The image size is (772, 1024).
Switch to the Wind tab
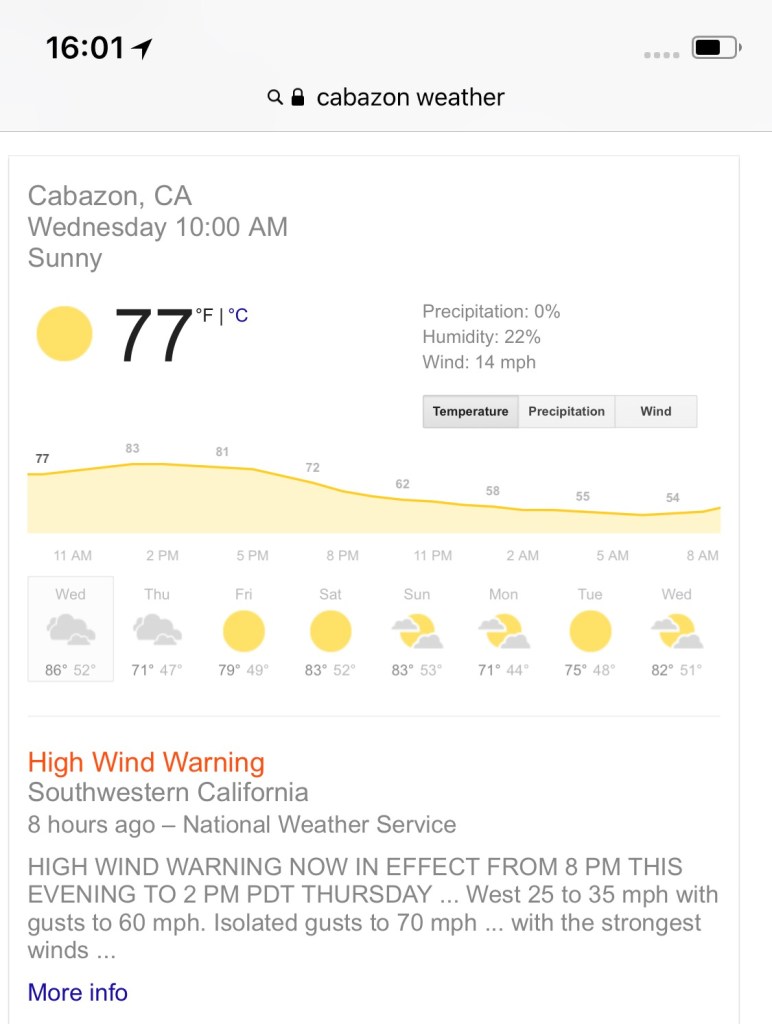pos(656,411)
